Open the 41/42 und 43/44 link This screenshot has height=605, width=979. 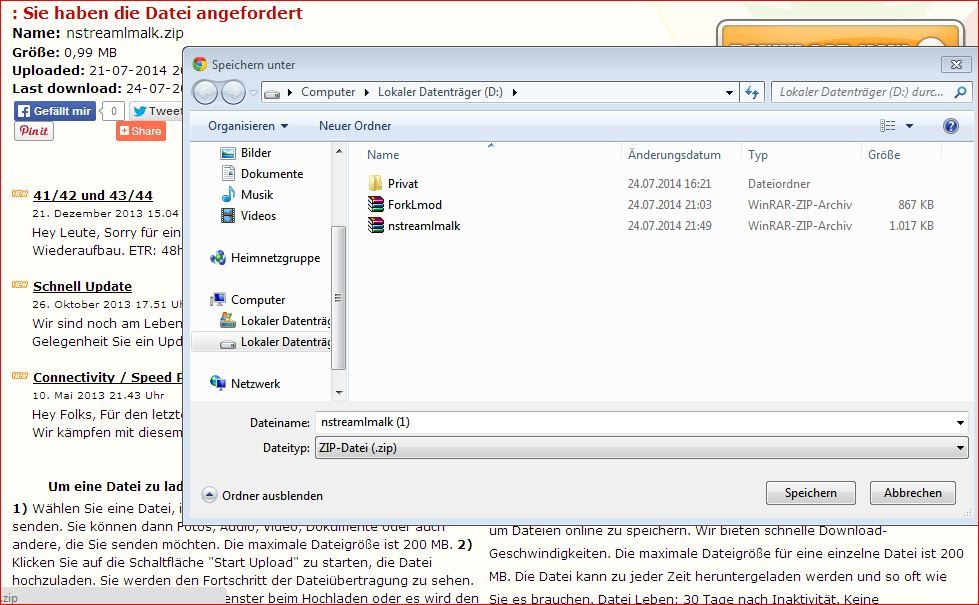tap(93, 195)
